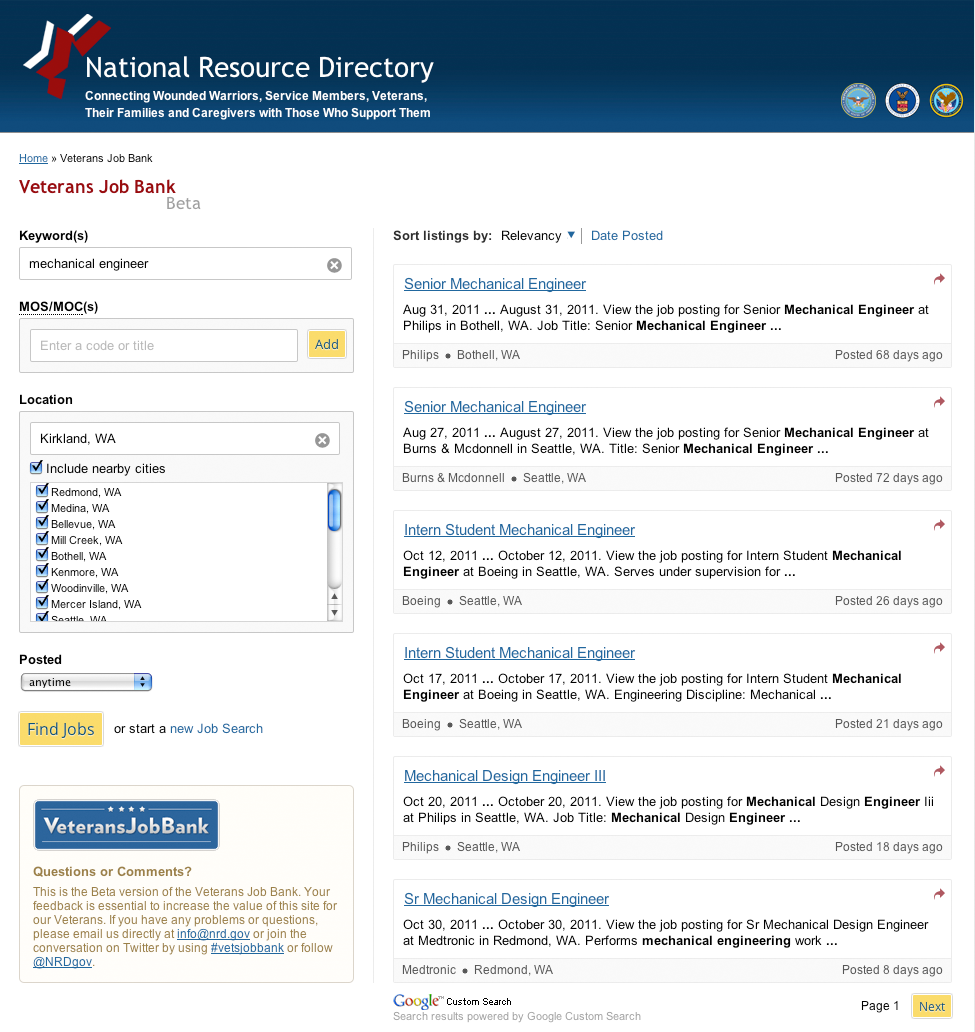975x1032 pixels.
Task: Email info@nrd.gov link
Action: 213,934
